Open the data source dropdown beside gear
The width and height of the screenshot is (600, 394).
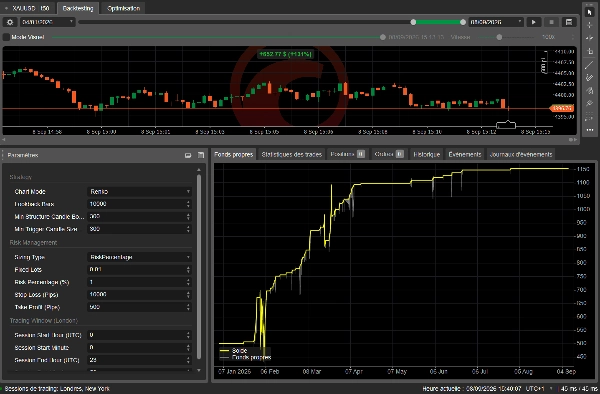click(x=47, y=22)
